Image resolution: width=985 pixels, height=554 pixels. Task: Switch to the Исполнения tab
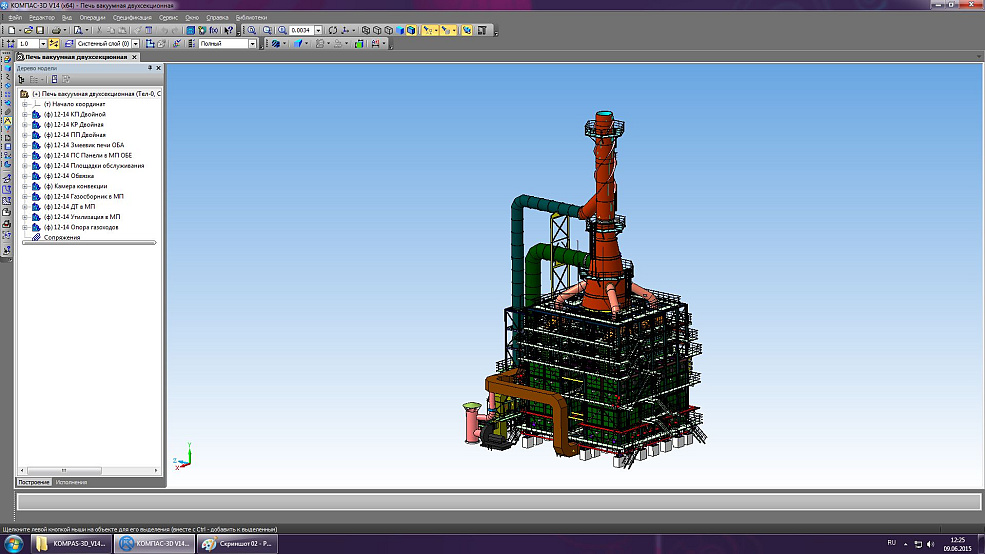point(70,482)
